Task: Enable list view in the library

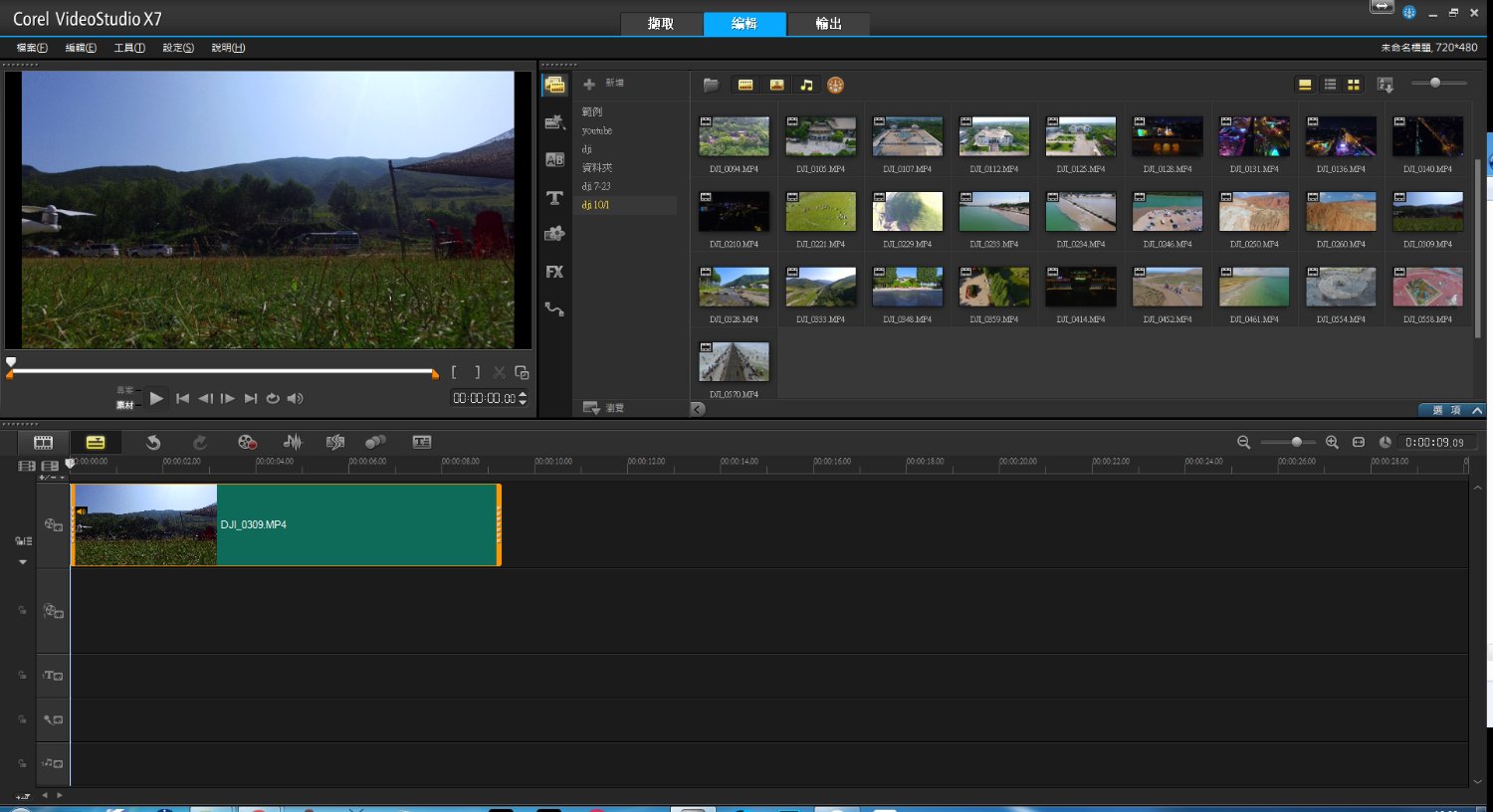Action: click(x=1330, y=85)
